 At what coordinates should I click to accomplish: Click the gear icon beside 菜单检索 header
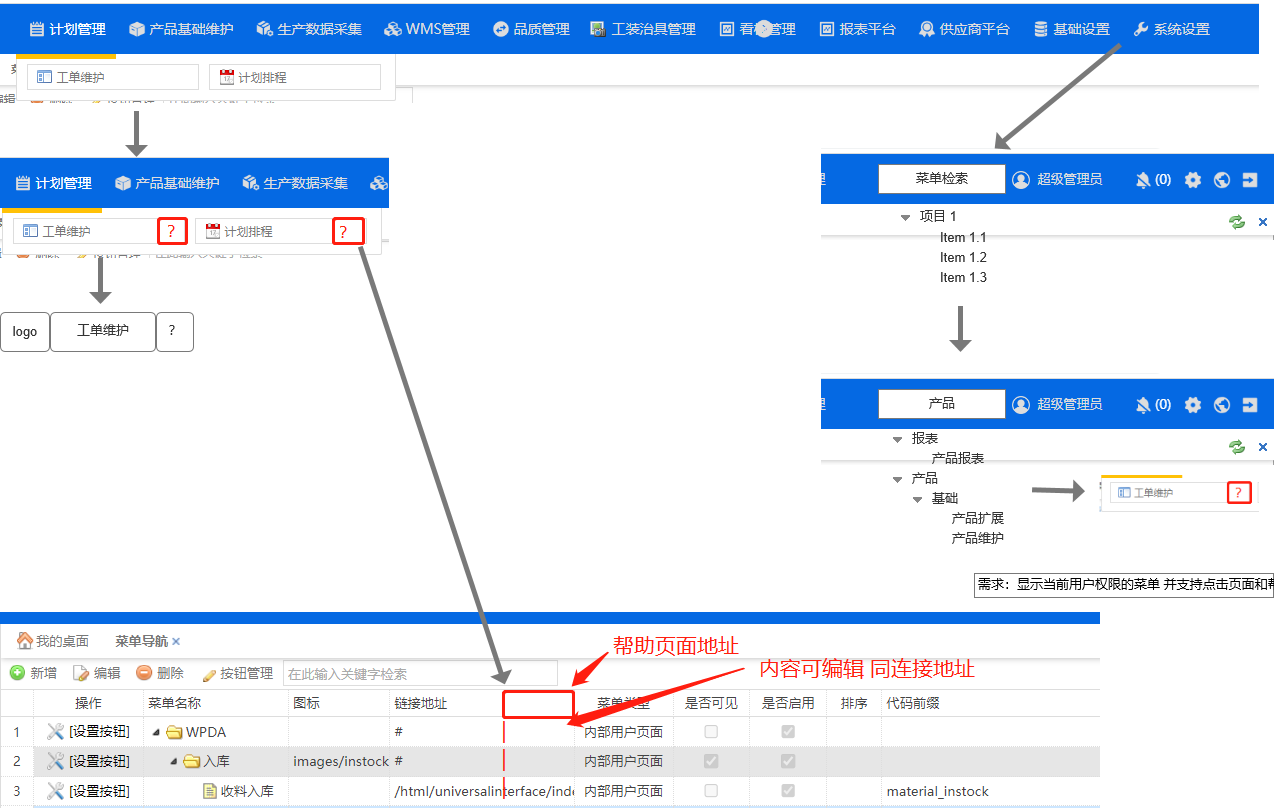coord(1192,180)
